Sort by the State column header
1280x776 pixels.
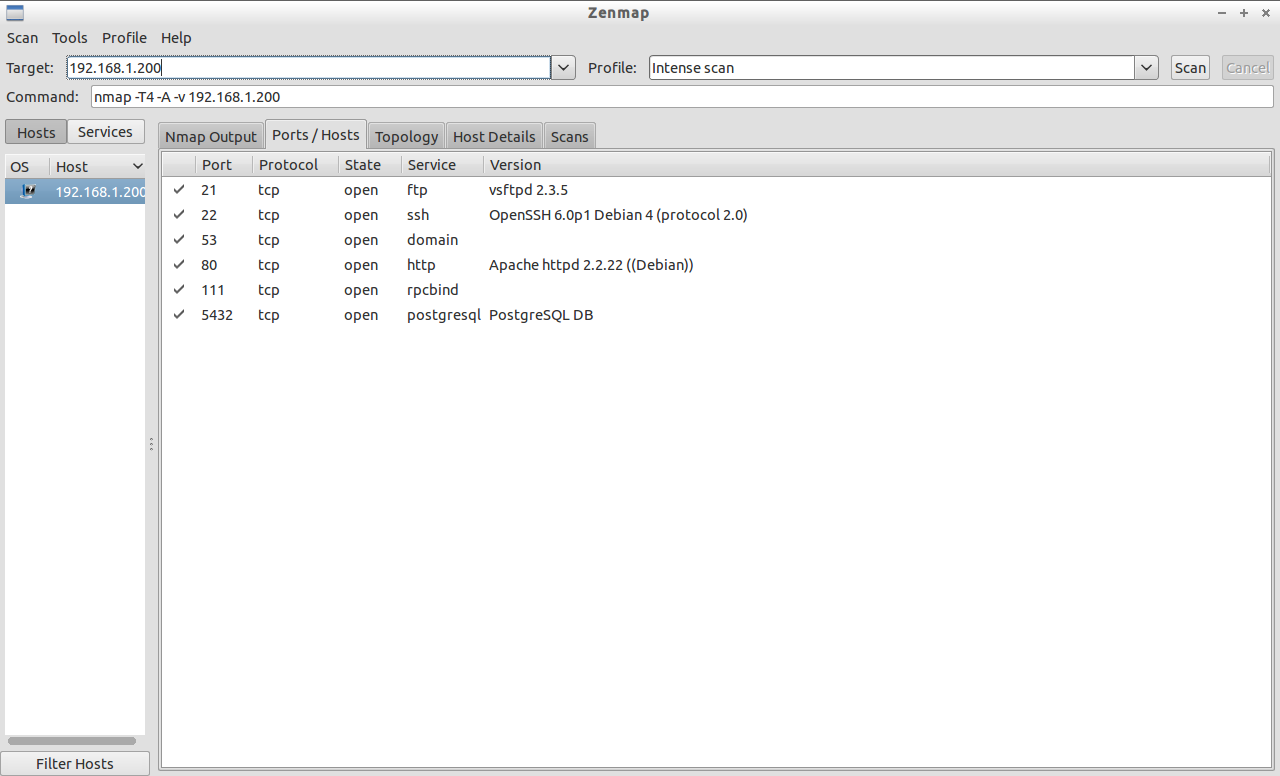(370, 165)
